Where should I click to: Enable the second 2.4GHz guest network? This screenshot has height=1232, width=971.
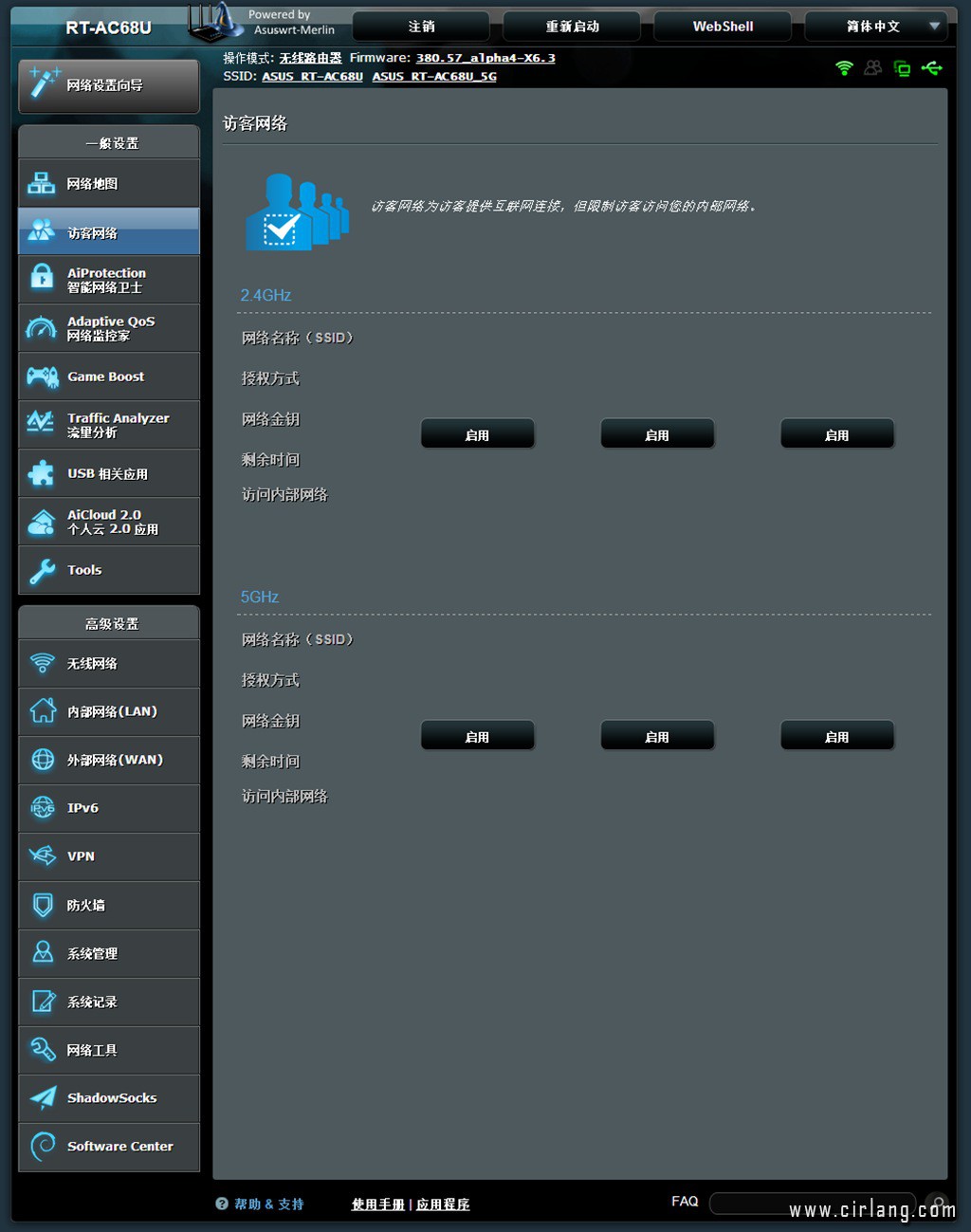pos(657,434)
